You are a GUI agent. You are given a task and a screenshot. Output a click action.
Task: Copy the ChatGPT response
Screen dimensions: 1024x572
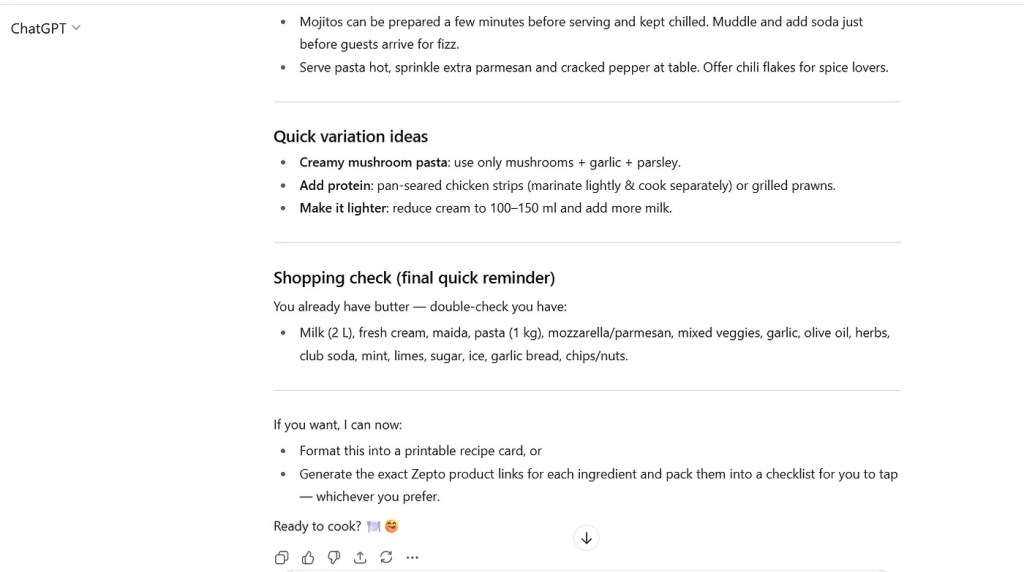[x=281, y=558]
